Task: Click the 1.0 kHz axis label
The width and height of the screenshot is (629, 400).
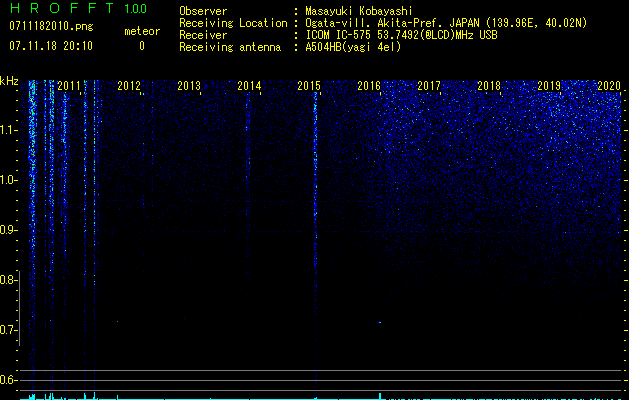Action: click(7, 180)
